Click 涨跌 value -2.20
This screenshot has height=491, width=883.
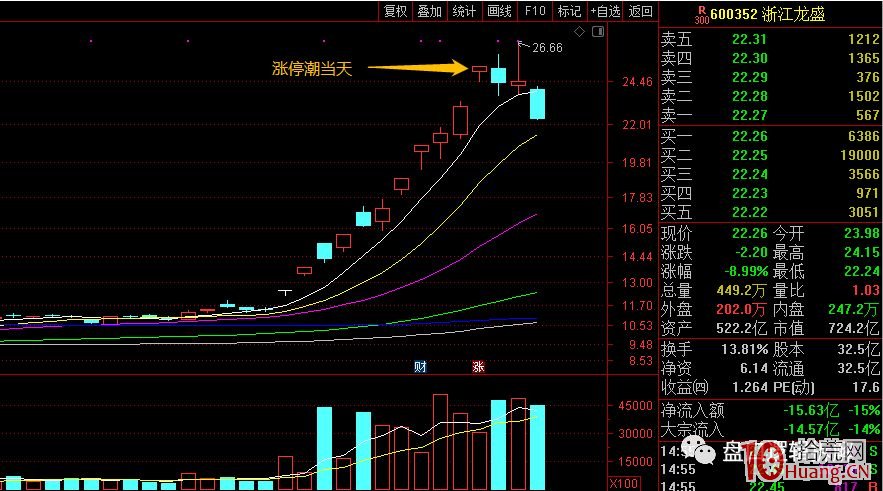751,252
